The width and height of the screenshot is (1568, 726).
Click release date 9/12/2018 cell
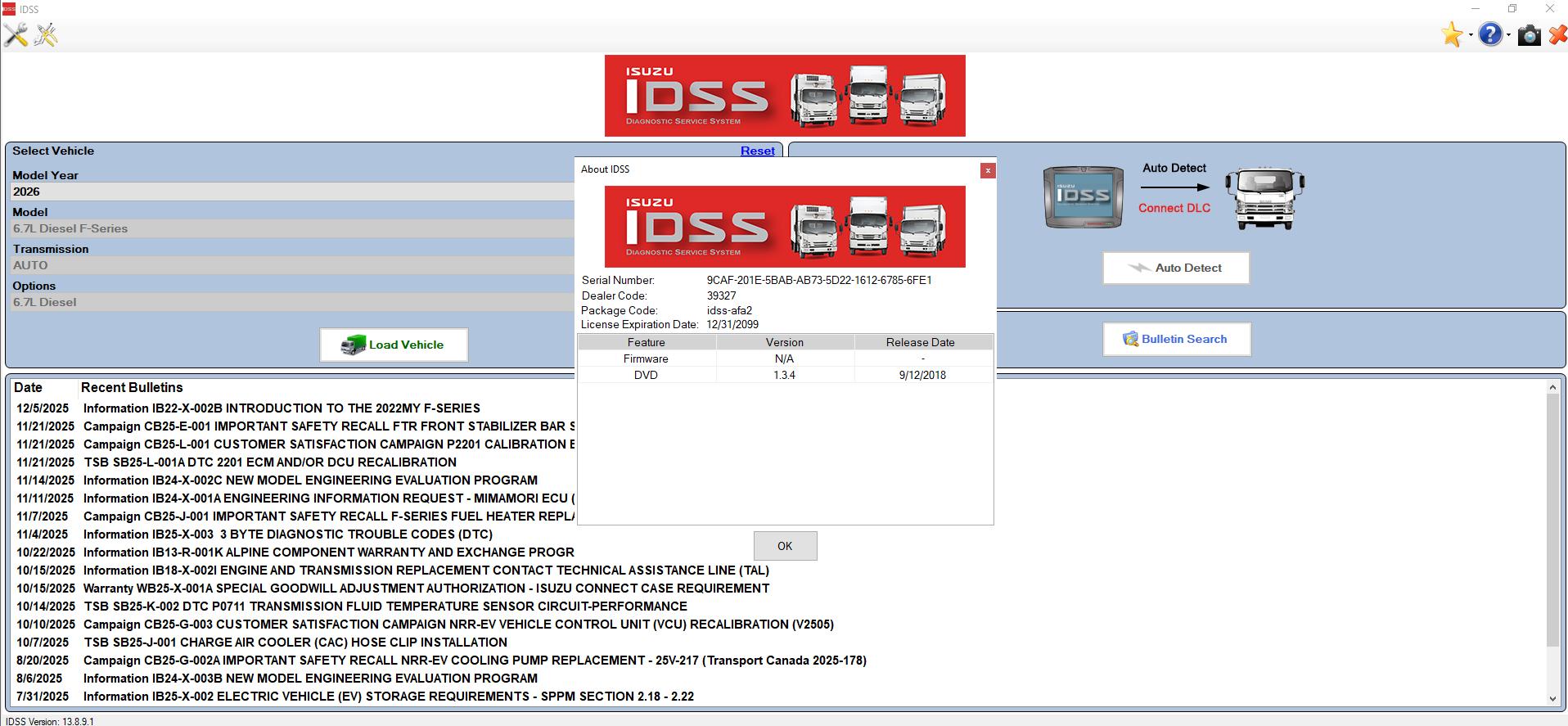tap(922, 375)
